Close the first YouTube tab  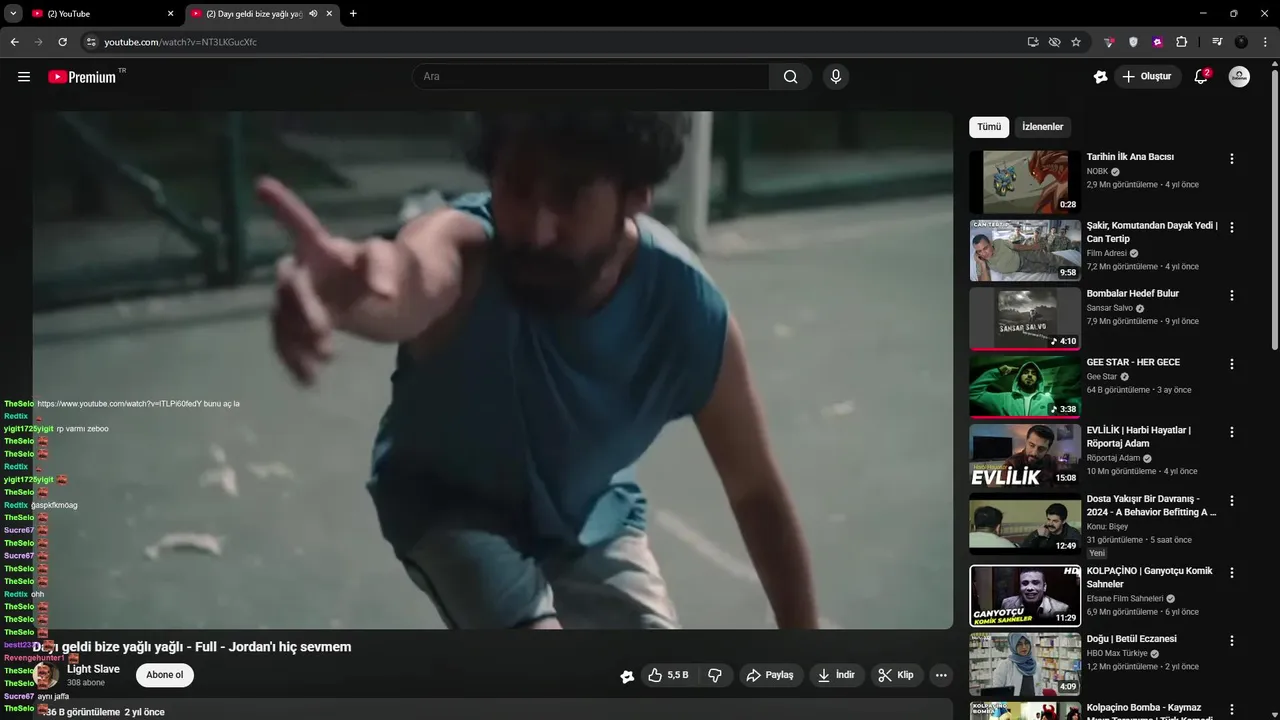170,14
